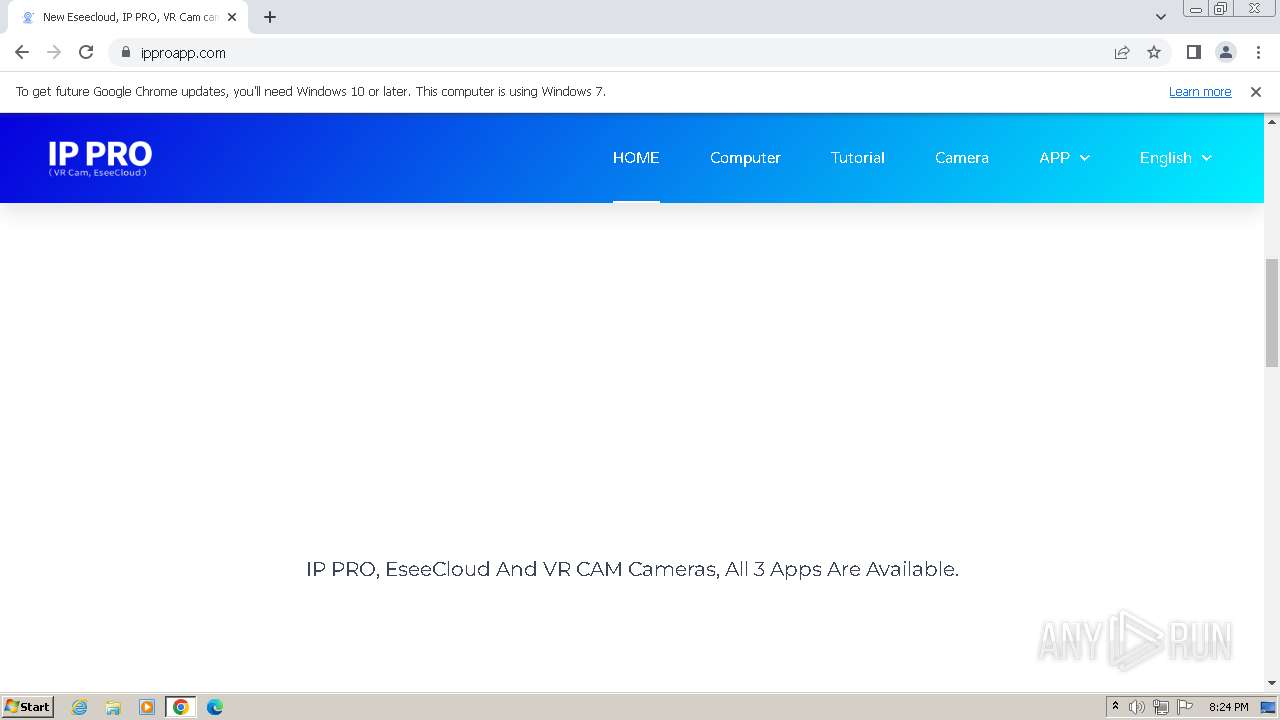The image size is (1280, 720).
Task: Click the all 3 apps available heading
Action: (x=632, y=569)
